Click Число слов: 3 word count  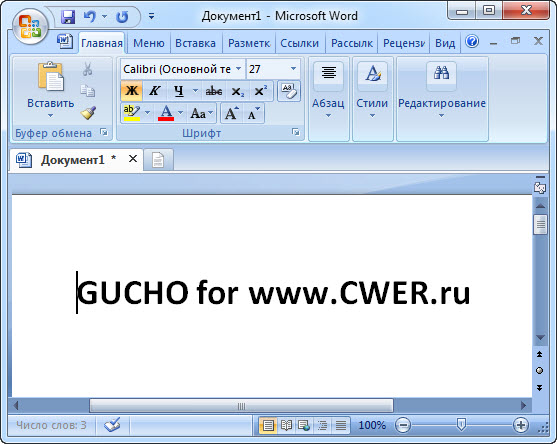click(51, 425)
